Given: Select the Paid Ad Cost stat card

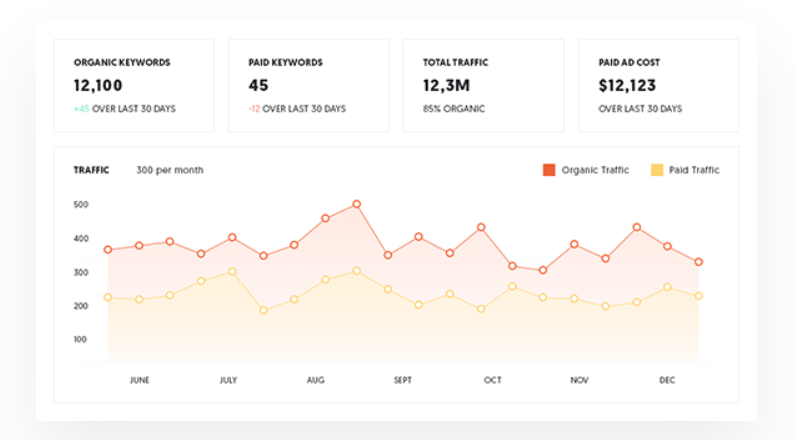Looking at the screenshot, I should [x=658, y=85].
